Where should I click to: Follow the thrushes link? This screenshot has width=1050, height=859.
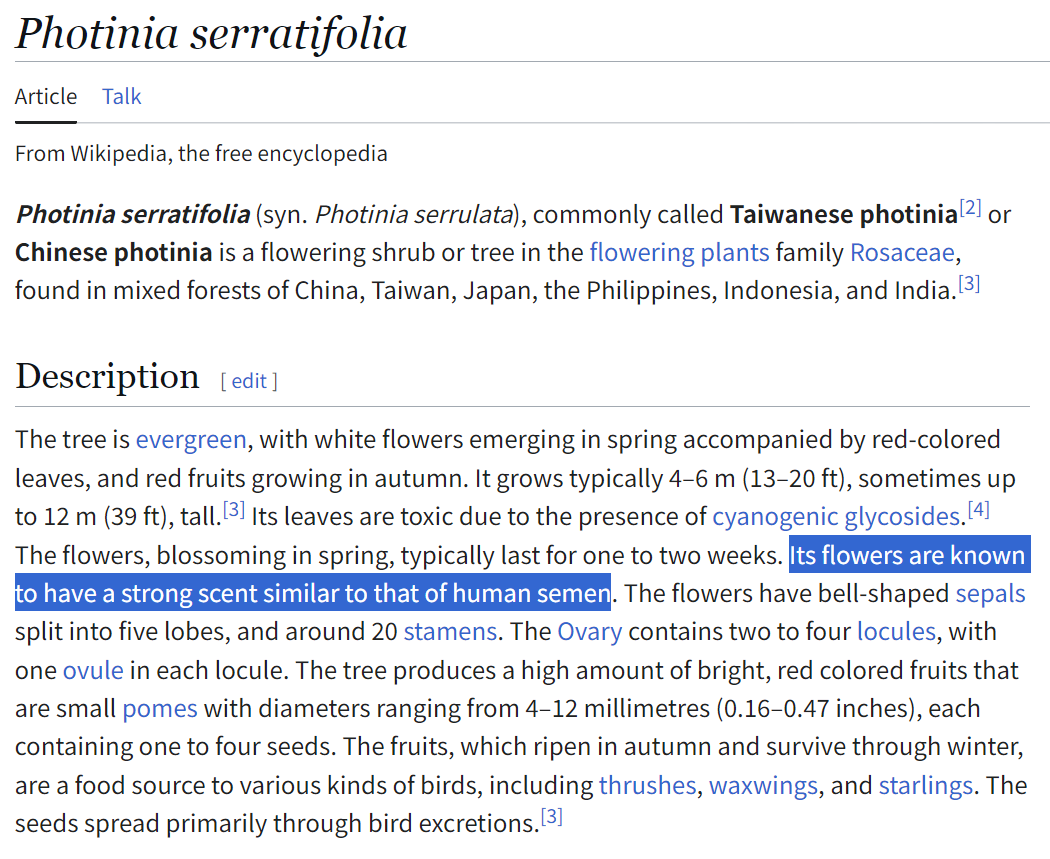(x=648, y=785)
